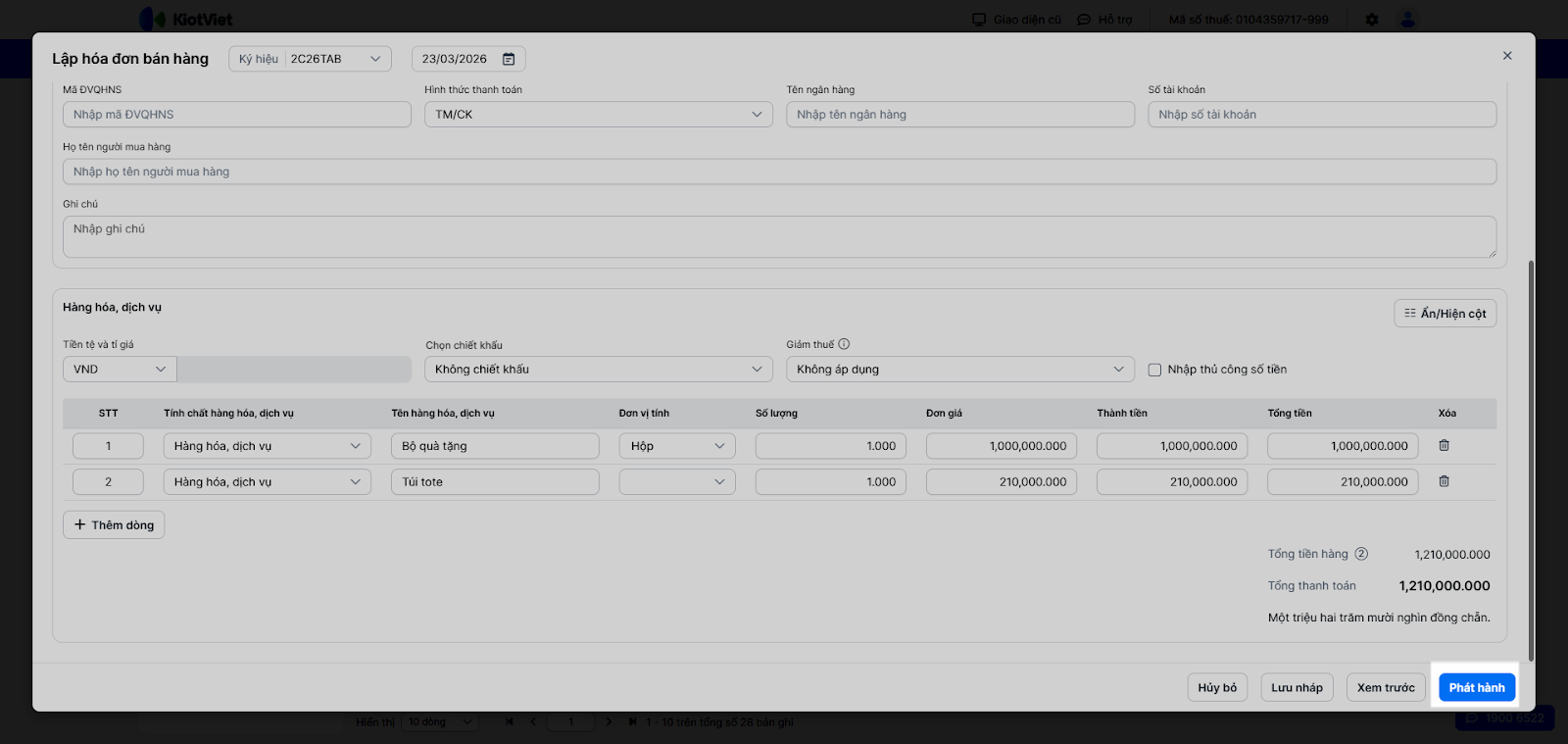Viewport: 1568px width, 744px height.
Task: Add a new row with Thêm dòng
Action: [x=115, y=525]
